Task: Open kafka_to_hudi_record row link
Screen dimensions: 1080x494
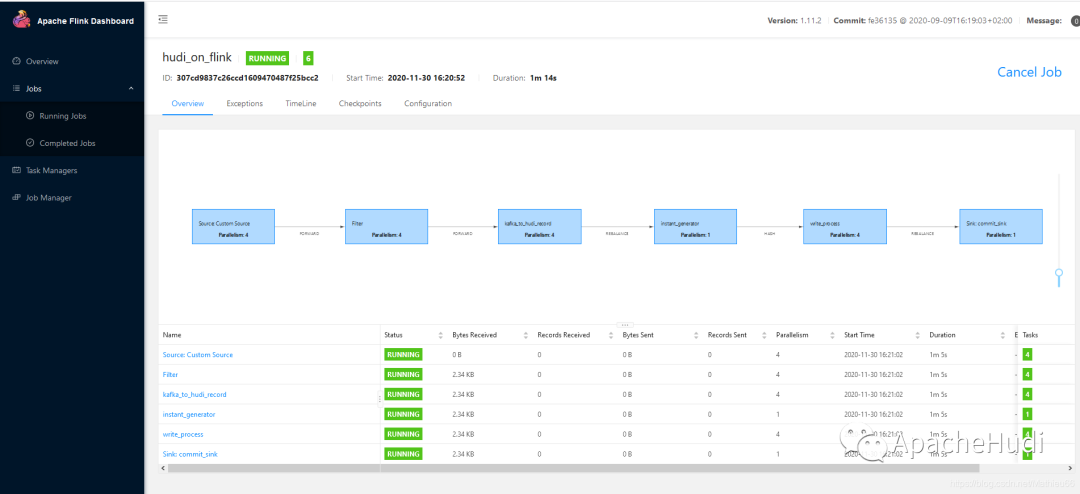Action: click(194, 395)
